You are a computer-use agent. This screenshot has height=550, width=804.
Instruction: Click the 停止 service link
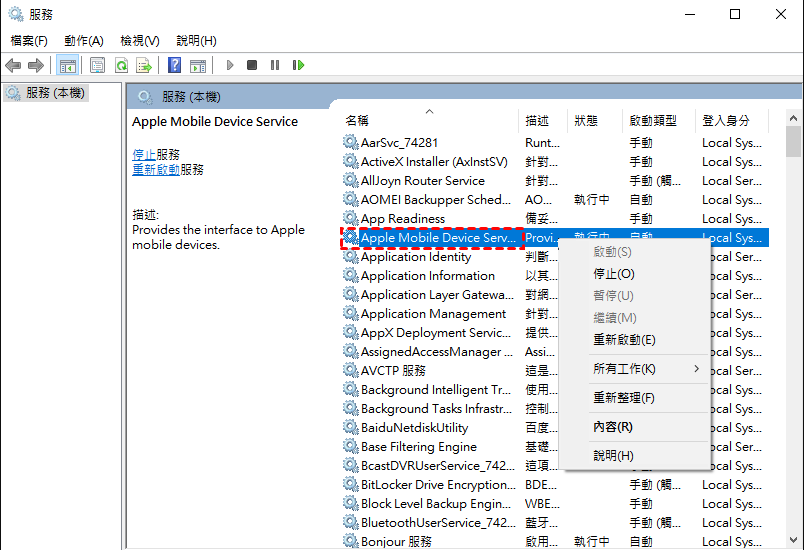(144, 155)
